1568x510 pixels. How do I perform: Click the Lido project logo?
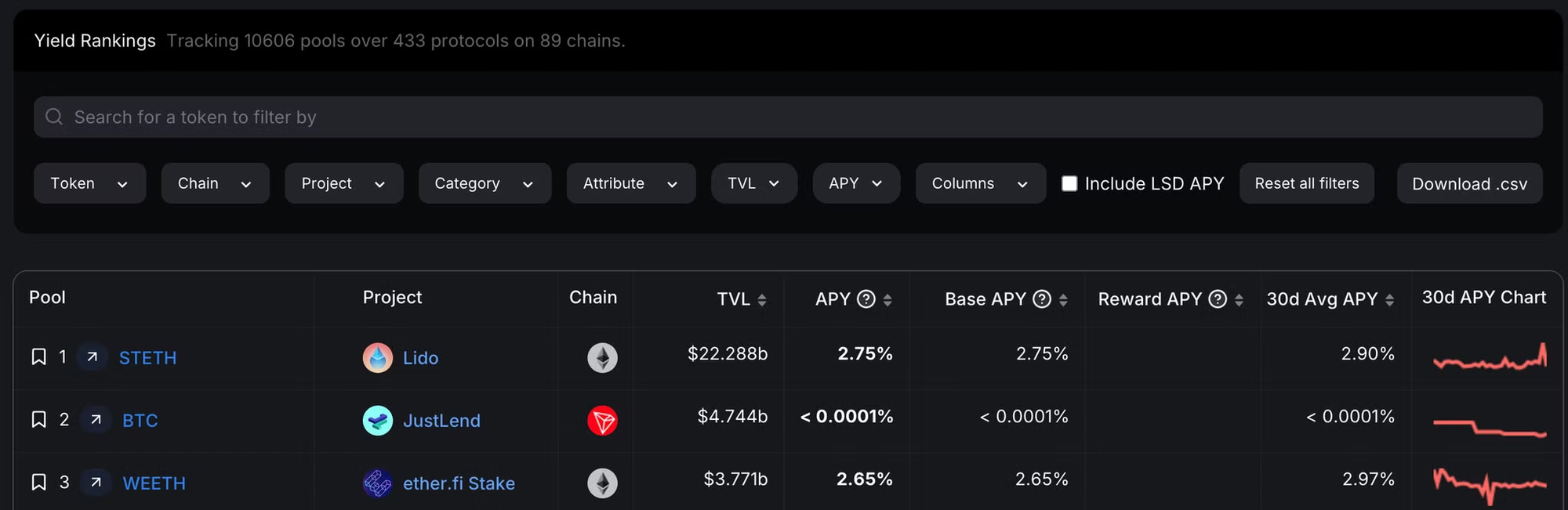378,358
